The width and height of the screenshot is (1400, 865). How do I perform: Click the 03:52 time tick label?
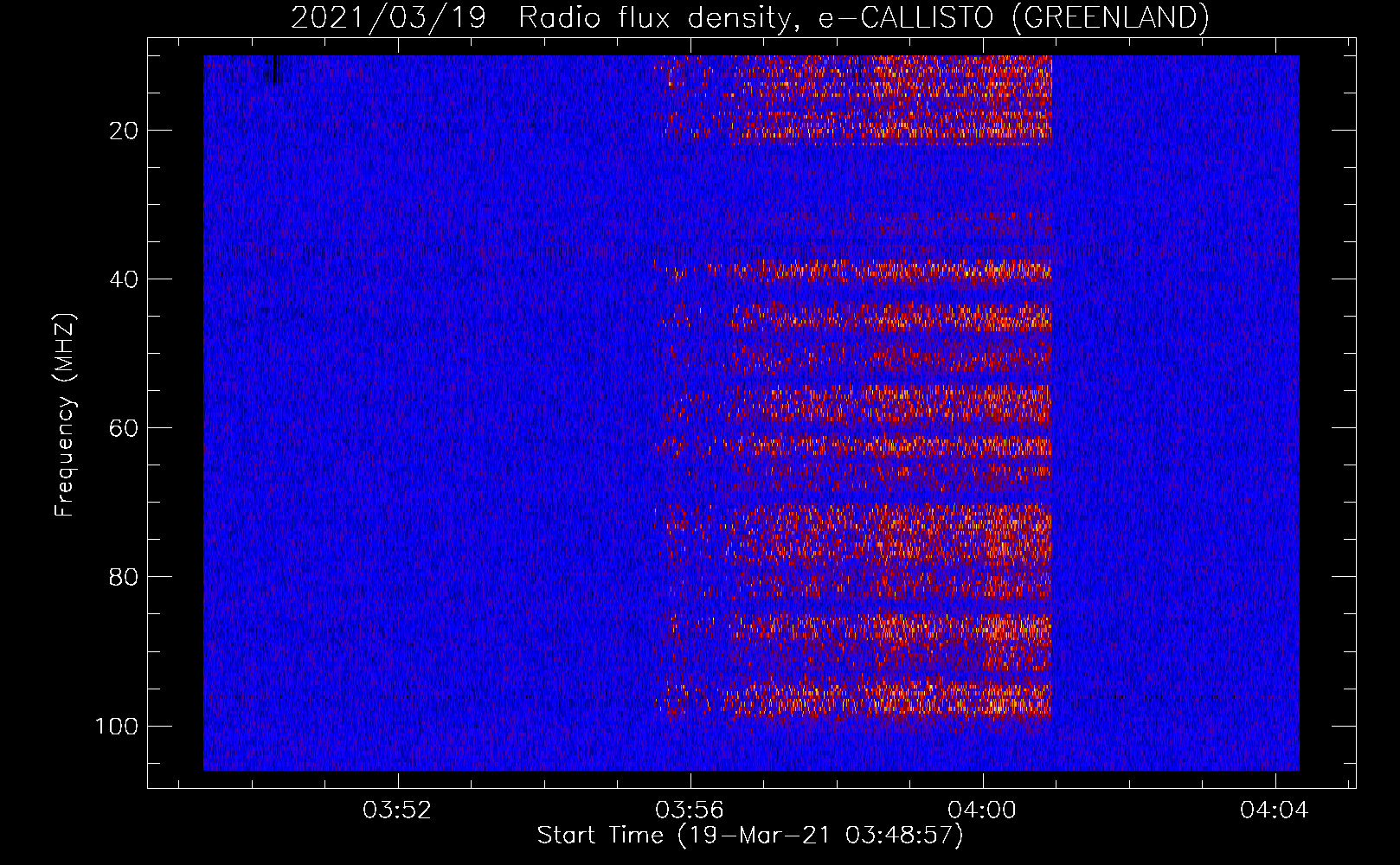coord(397,811)
